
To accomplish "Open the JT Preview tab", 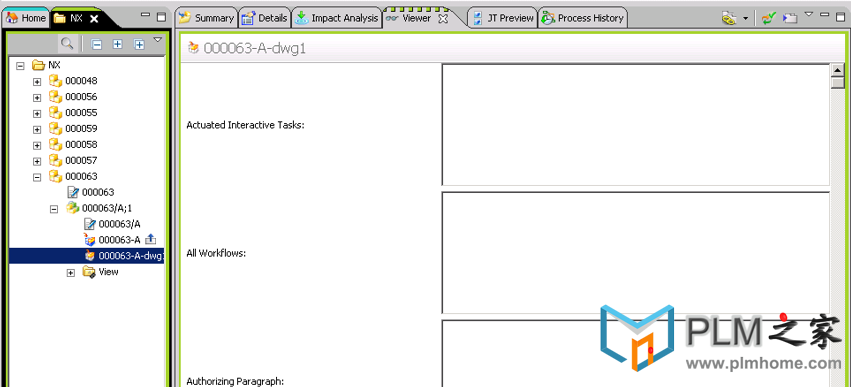I will [503, 18].
